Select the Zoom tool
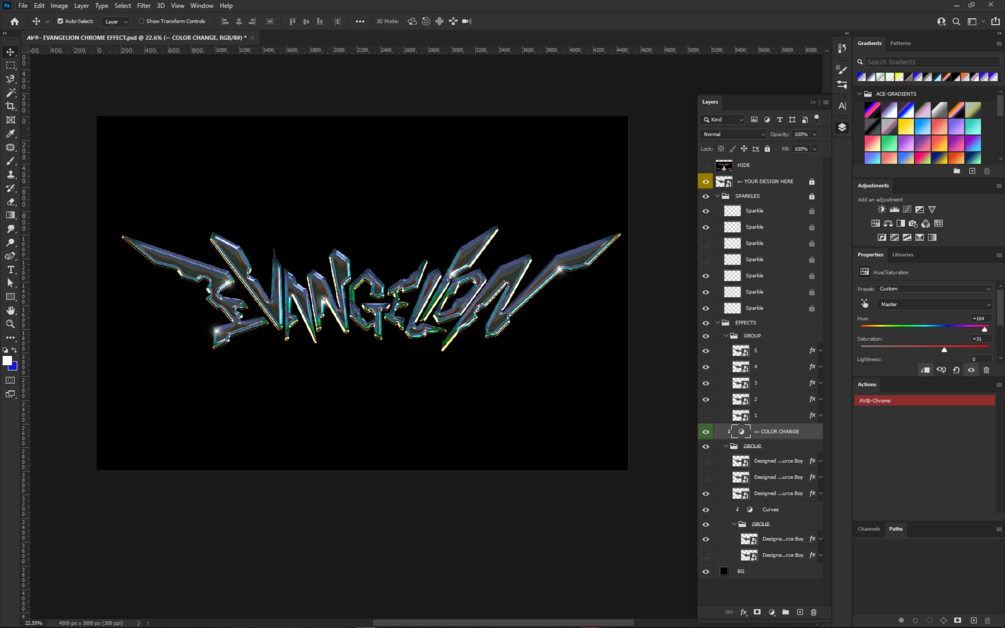 (x=10, y=324)
